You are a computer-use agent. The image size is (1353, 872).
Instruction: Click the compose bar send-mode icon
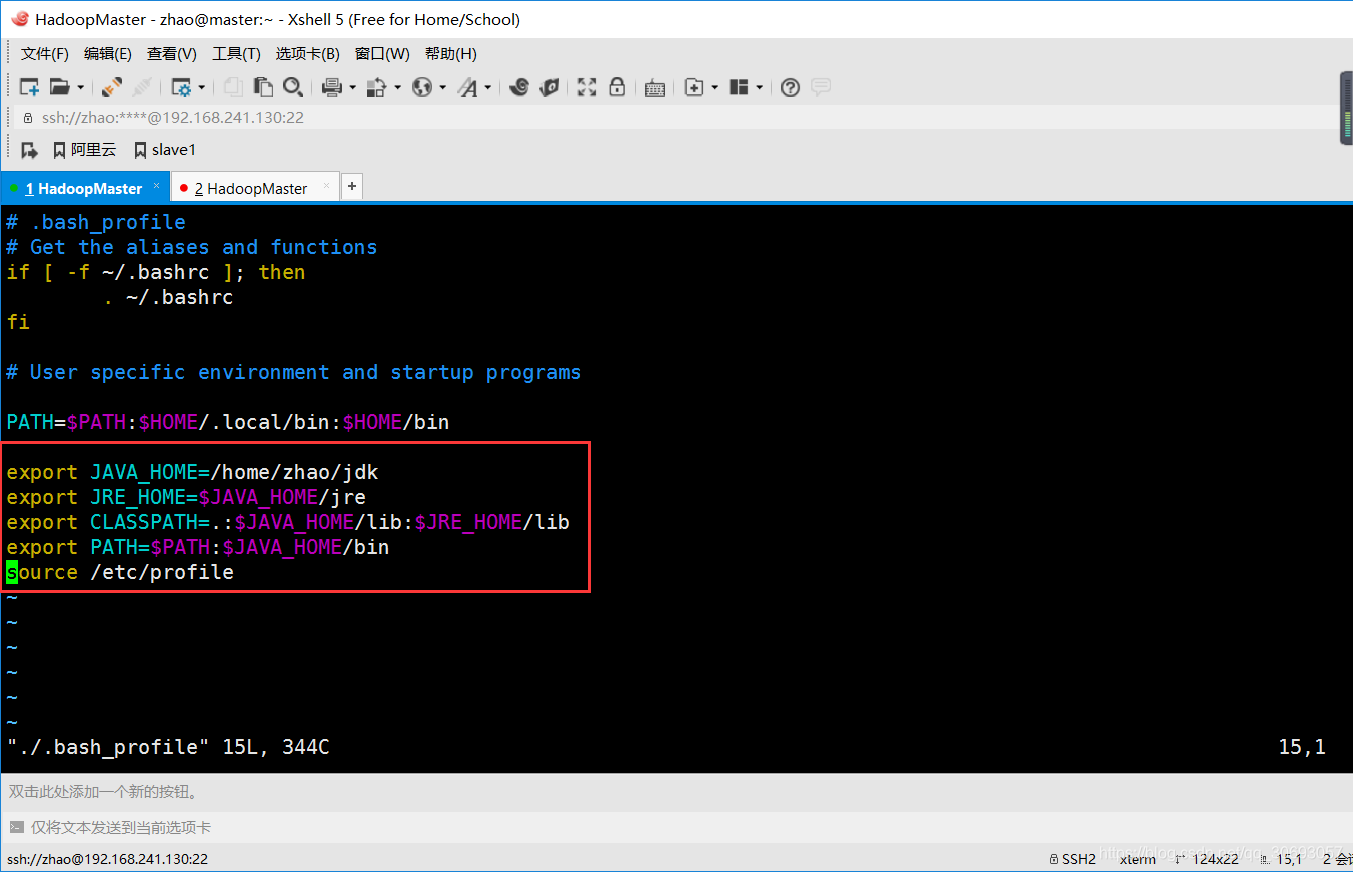pos(16,827)
